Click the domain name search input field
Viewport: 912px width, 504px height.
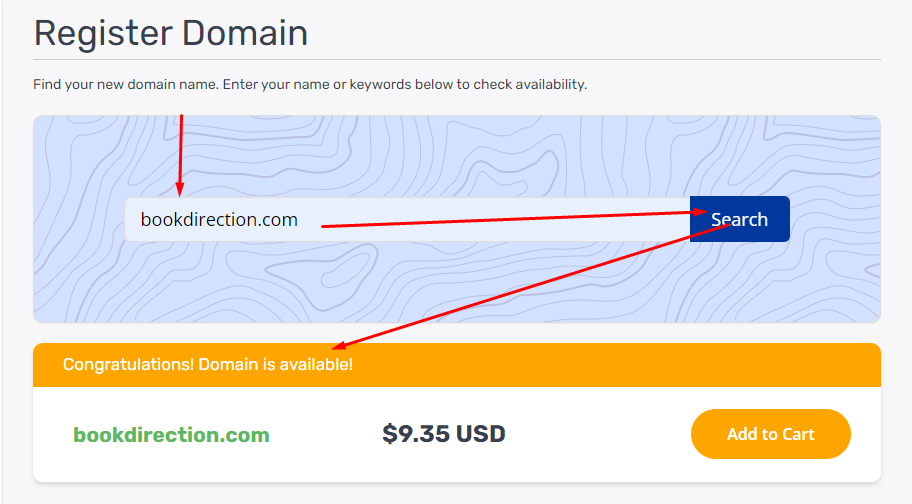pyautogui.click(x=400, y=220)
